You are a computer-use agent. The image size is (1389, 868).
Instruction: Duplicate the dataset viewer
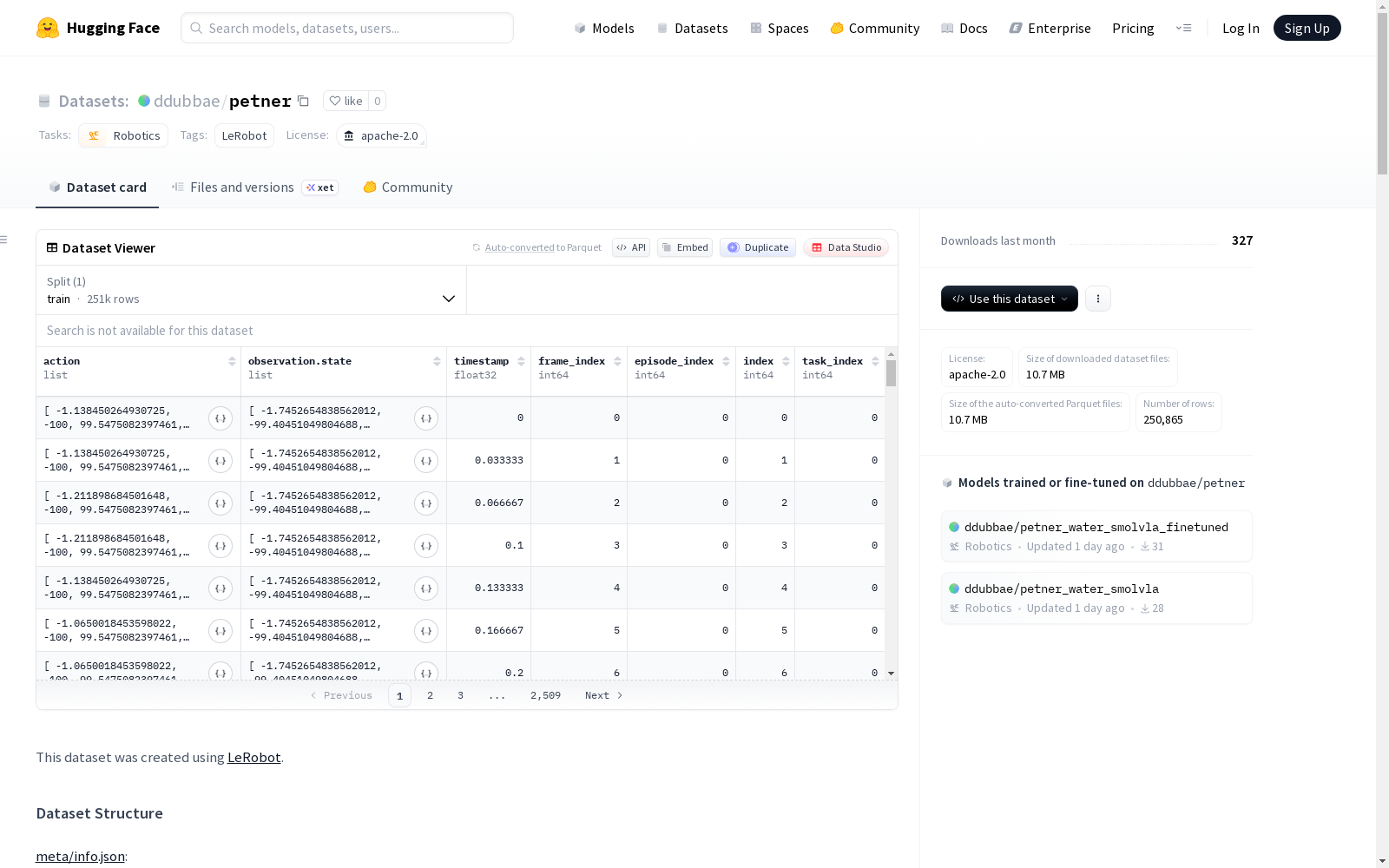tap(758, 247)
